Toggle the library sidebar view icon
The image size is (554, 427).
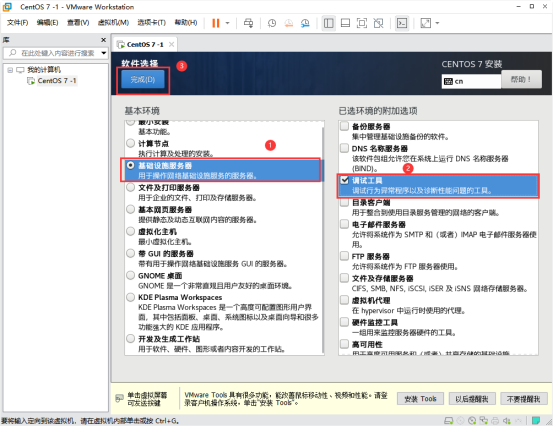pyautogui.click(x=328, y=23)
